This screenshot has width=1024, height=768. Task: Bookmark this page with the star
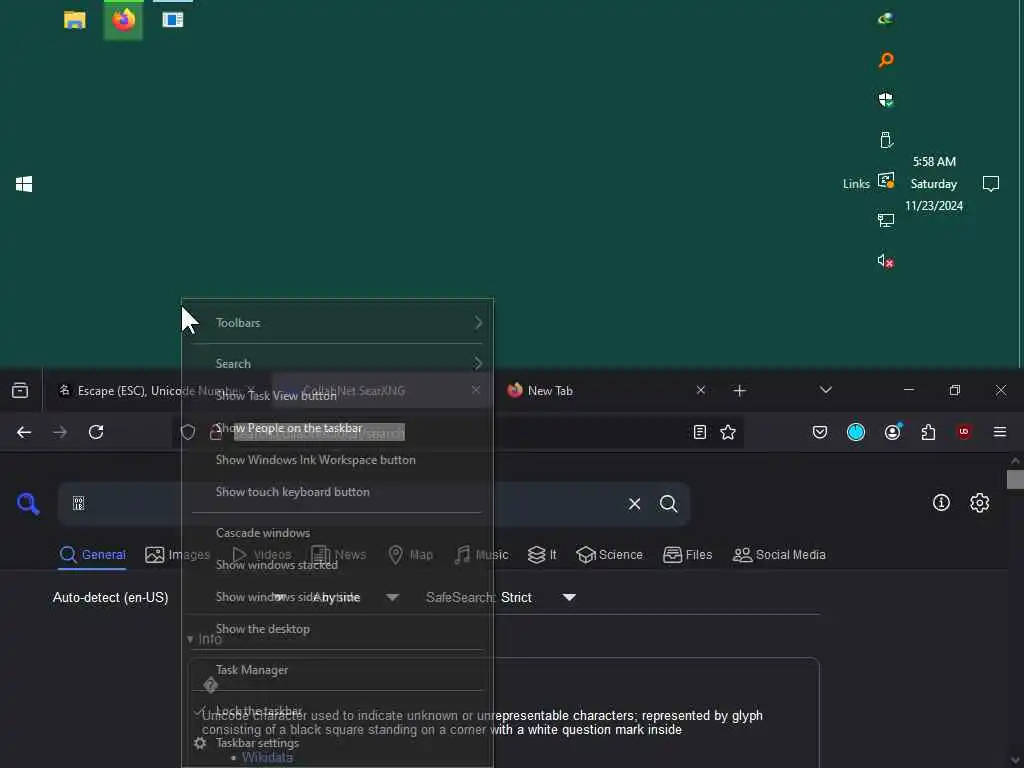[x=728, y=432]
